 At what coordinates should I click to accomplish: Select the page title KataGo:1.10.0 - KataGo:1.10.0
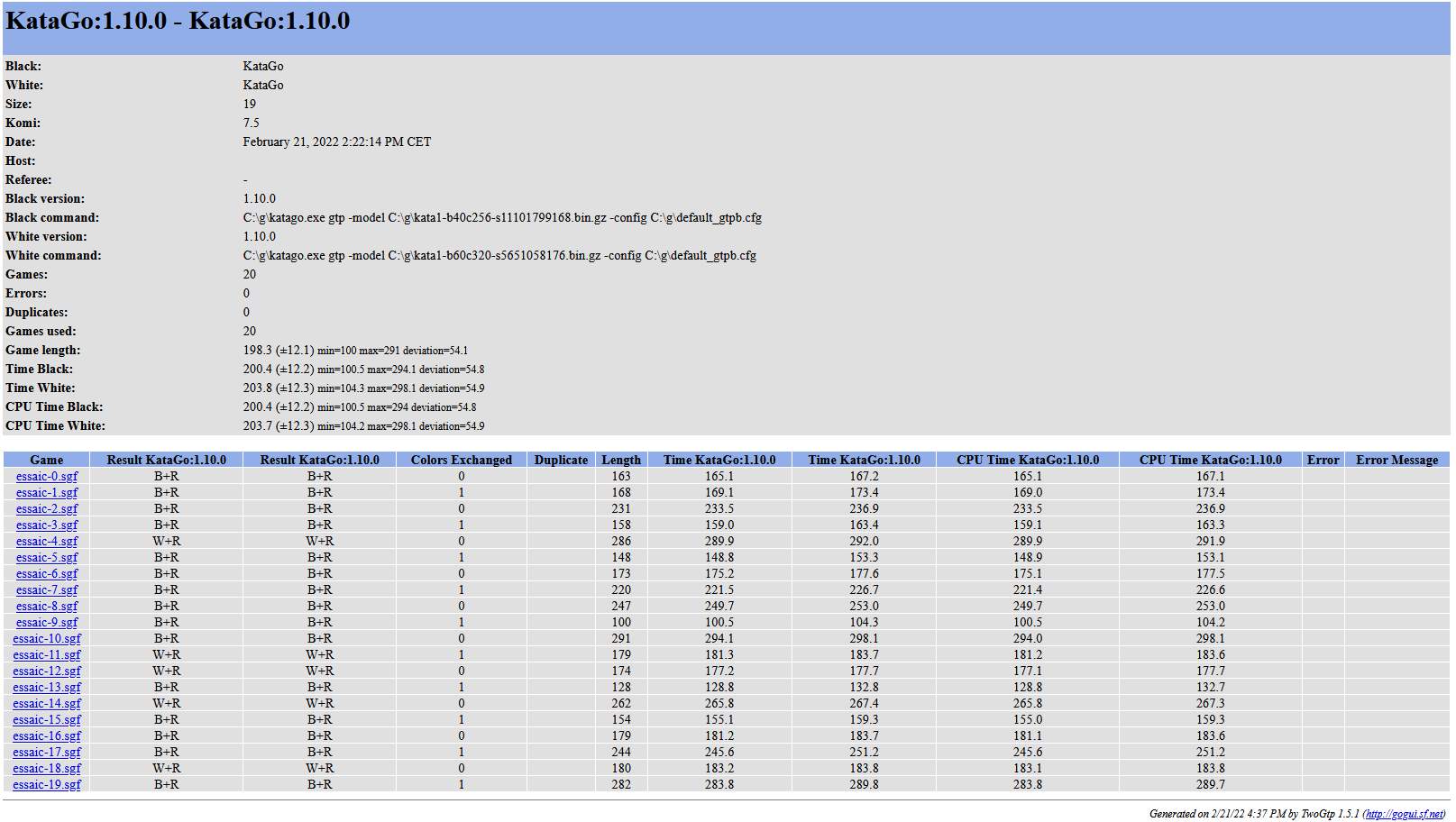point(178,21)
